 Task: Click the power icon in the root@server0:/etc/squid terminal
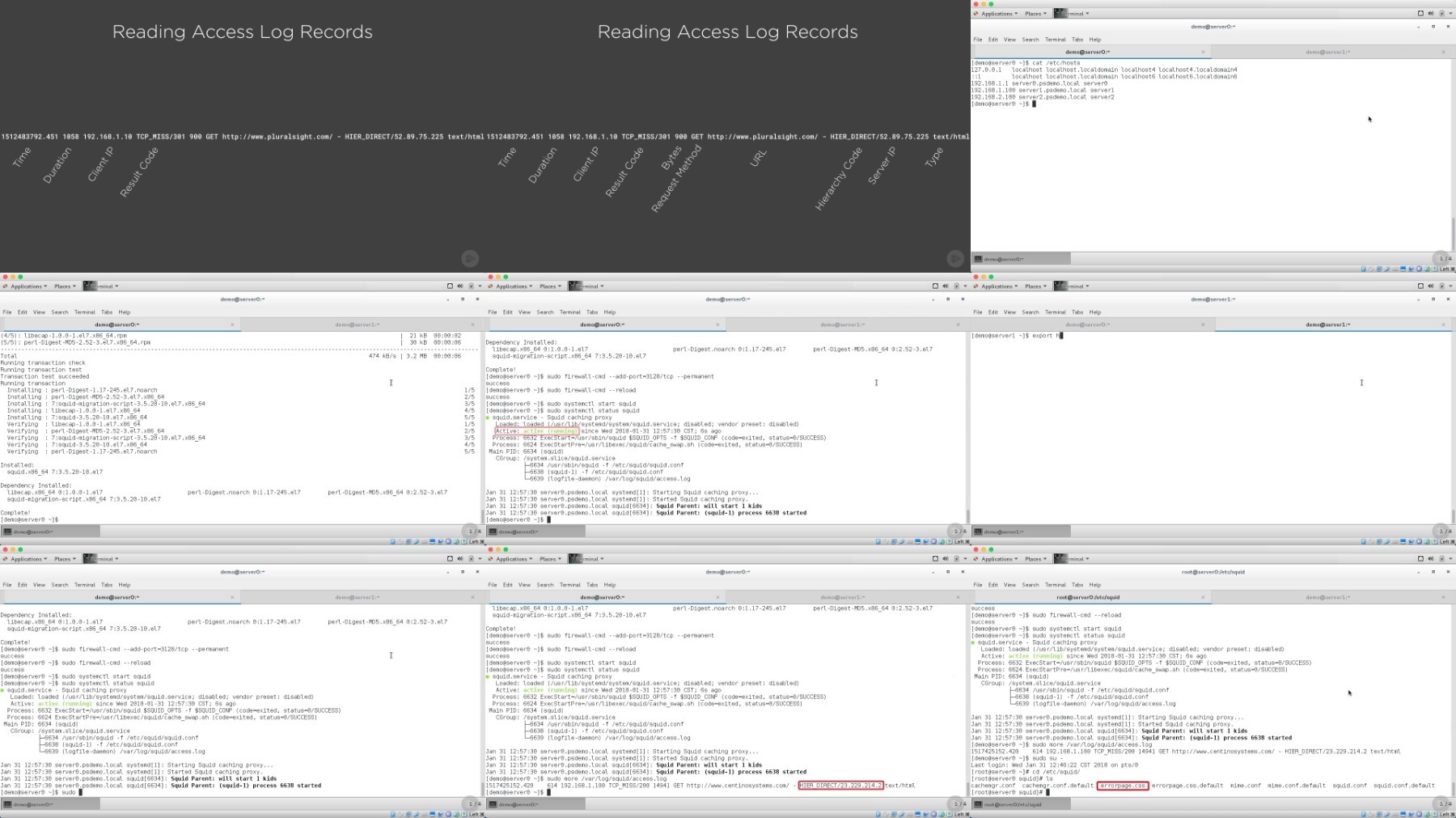tap(1441, 559)
